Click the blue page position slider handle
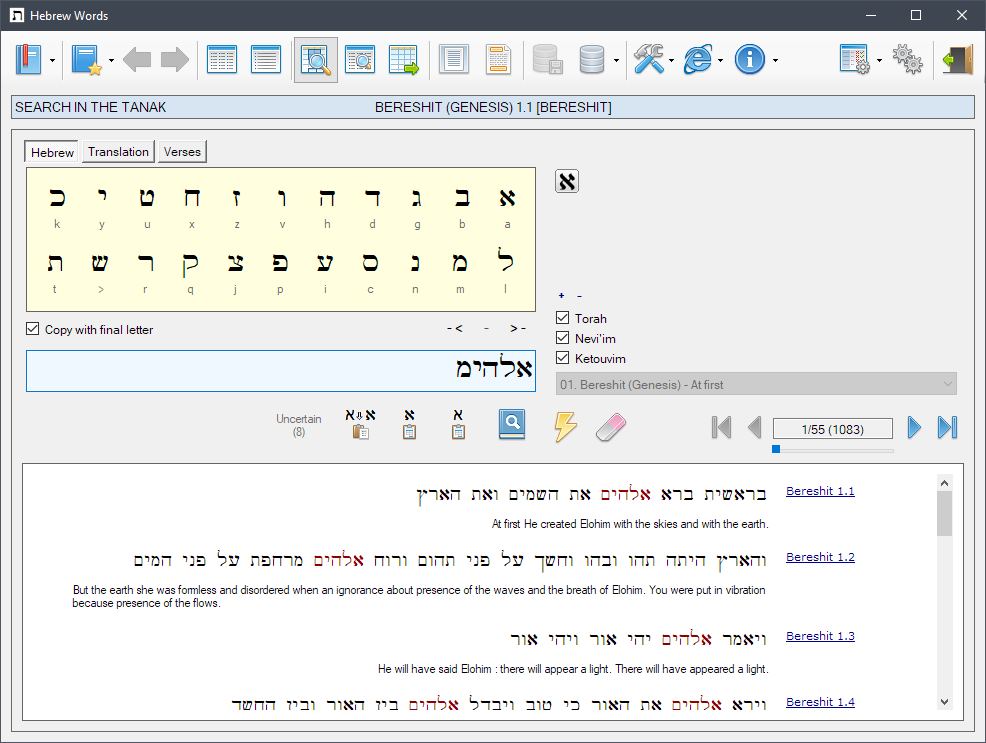Screen dimensions: 986x743 coord(776,449)
